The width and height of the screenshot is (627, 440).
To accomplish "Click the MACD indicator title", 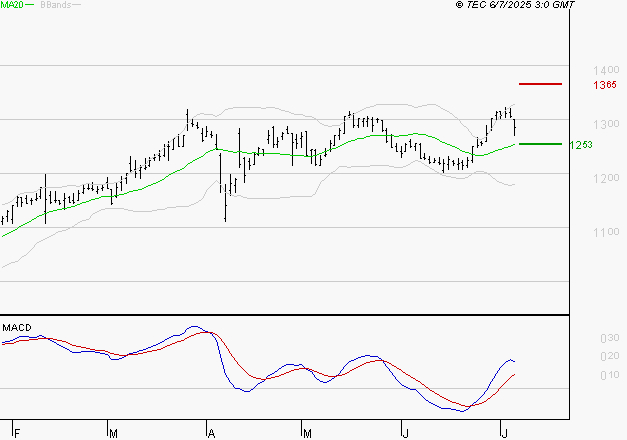I will (15, 327).
